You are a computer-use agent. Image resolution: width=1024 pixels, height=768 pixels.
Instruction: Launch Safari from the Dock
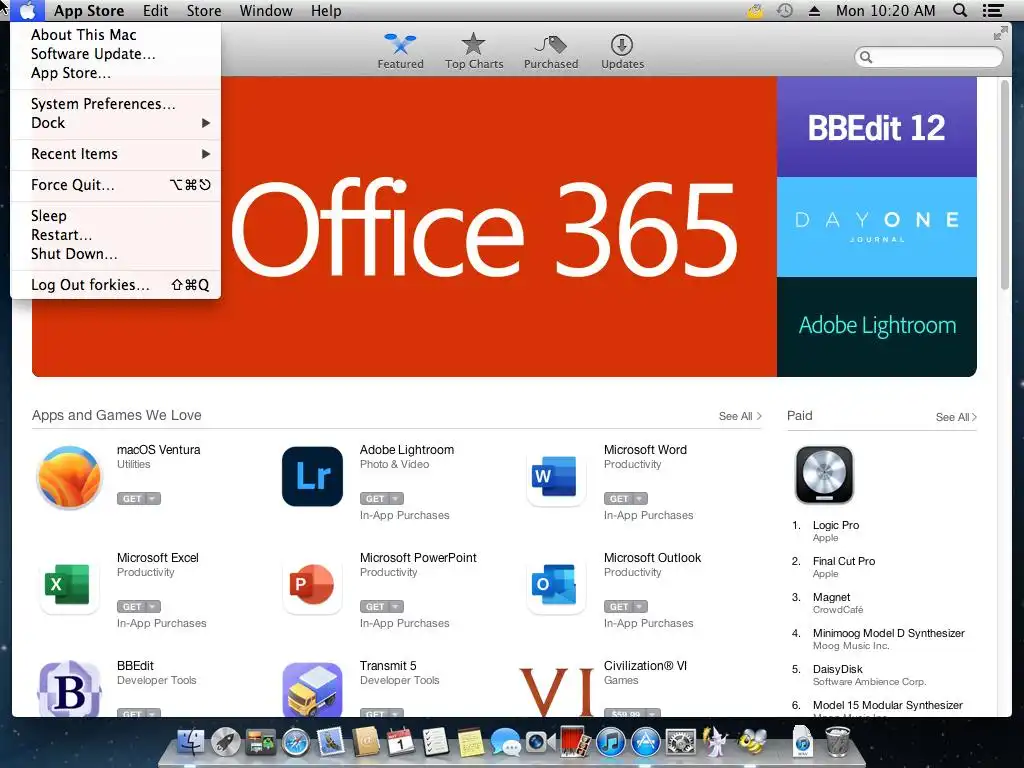tap(295, 743)
